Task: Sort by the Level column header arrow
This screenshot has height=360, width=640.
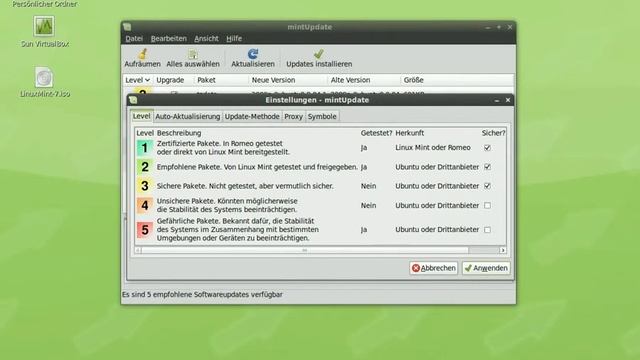Action: (147, 80)
